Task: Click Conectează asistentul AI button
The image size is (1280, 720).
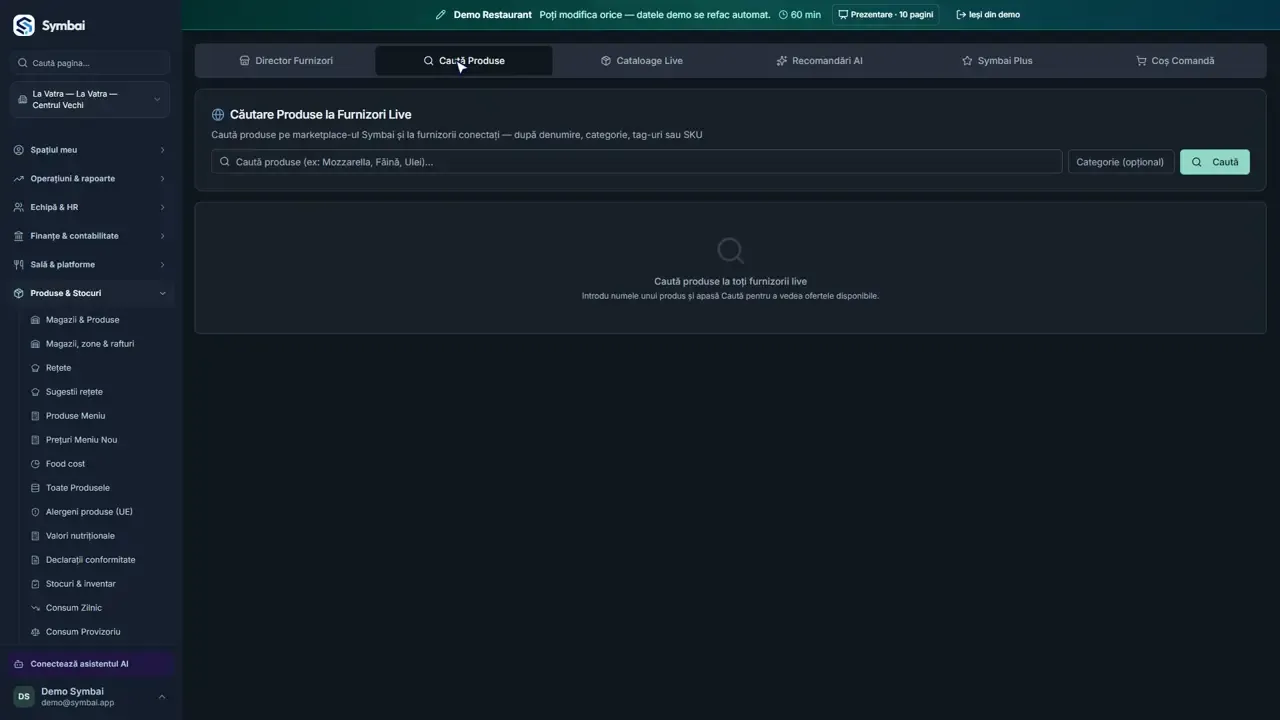Action: 91,664
